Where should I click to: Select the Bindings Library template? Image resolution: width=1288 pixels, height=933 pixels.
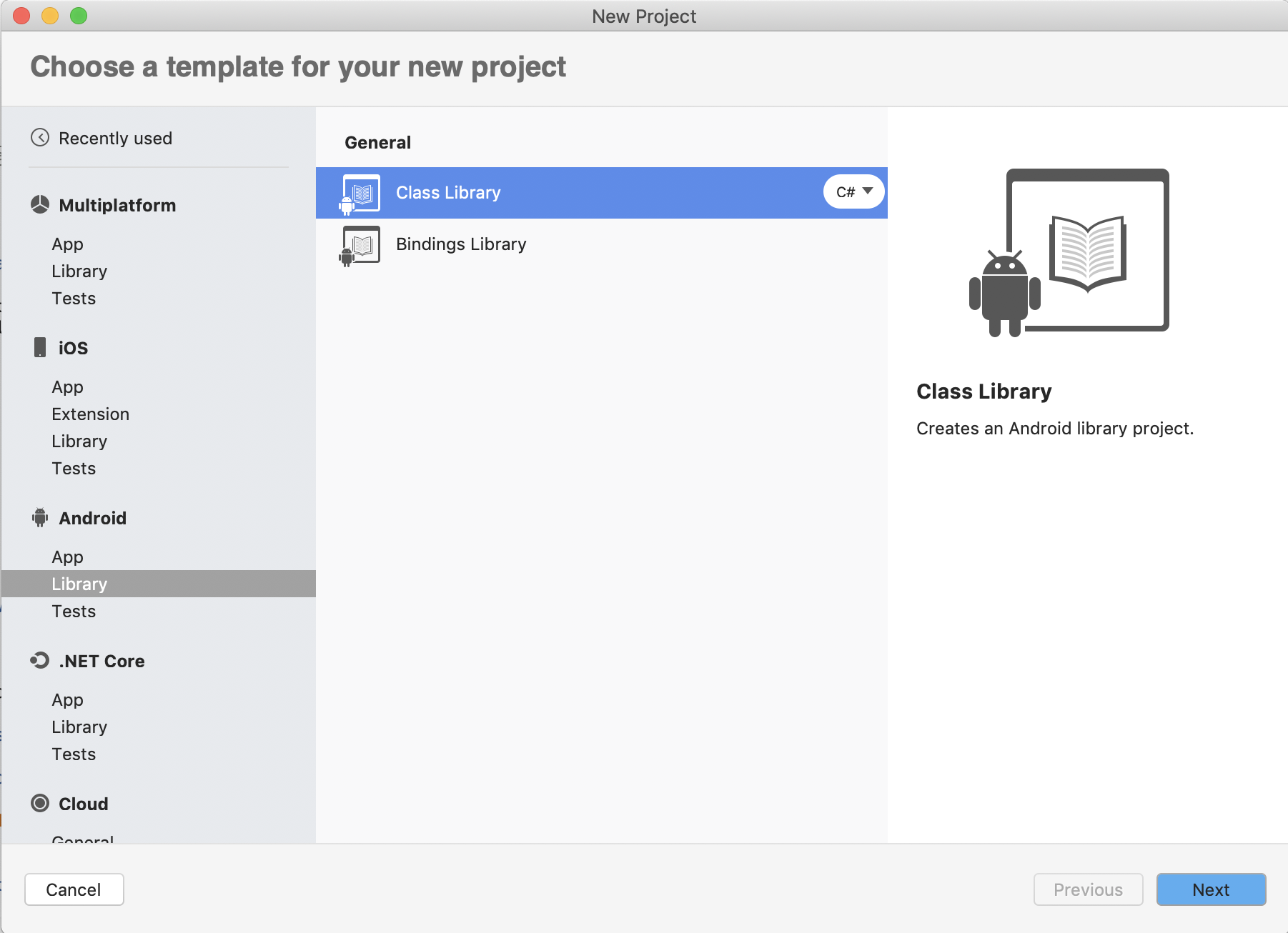tap(602, 244)
